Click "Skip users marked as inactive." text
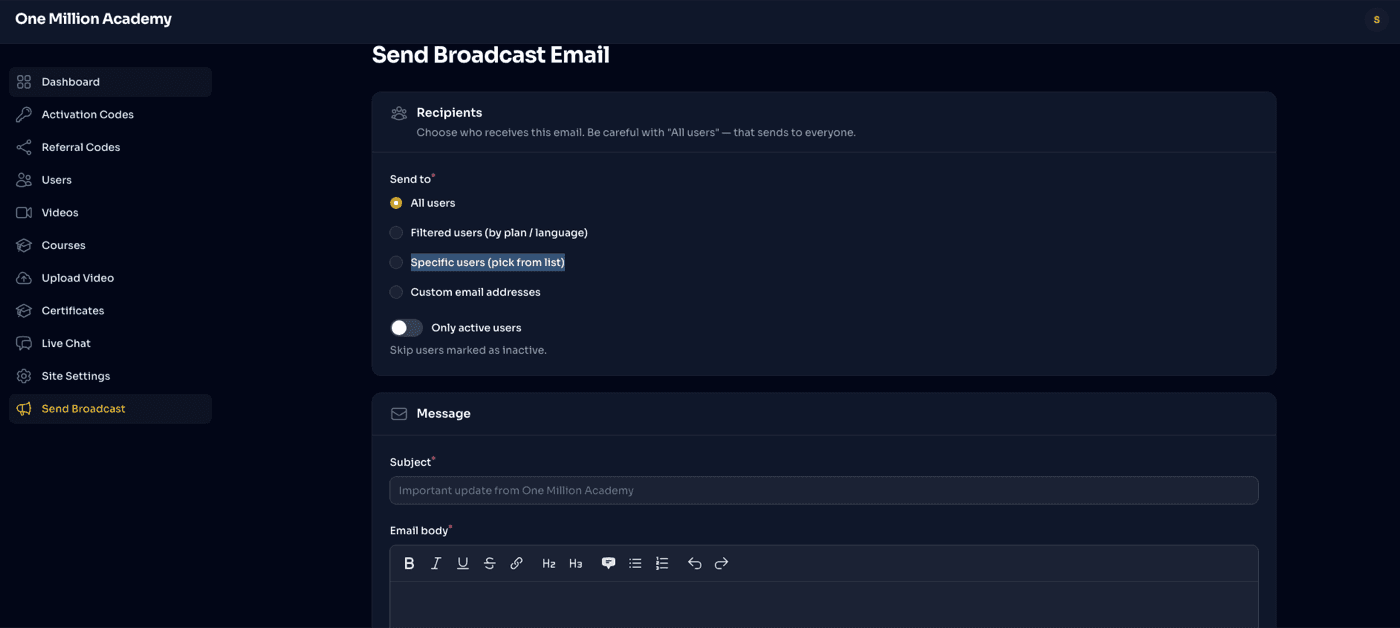The height and width of the screenshot is (628, 1400). [468, 350]
